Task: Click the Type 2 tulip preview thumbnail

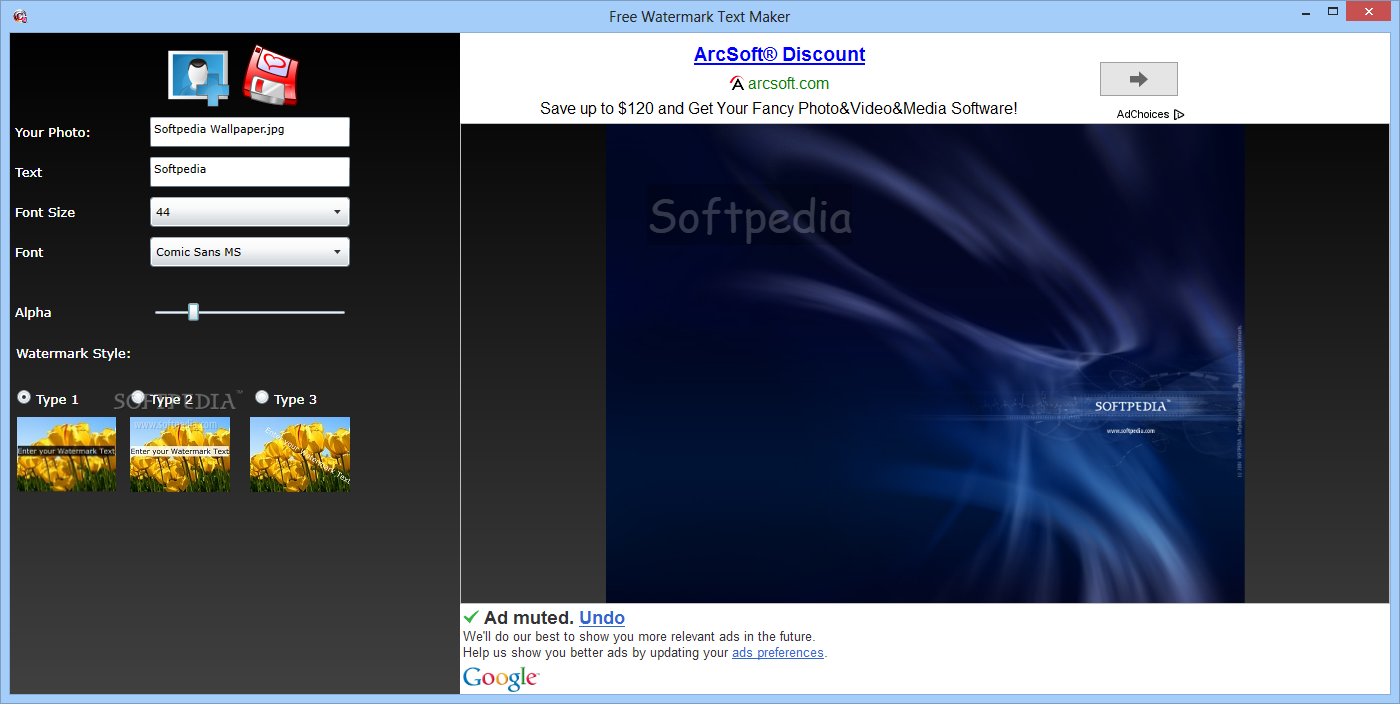Action: 180,454
